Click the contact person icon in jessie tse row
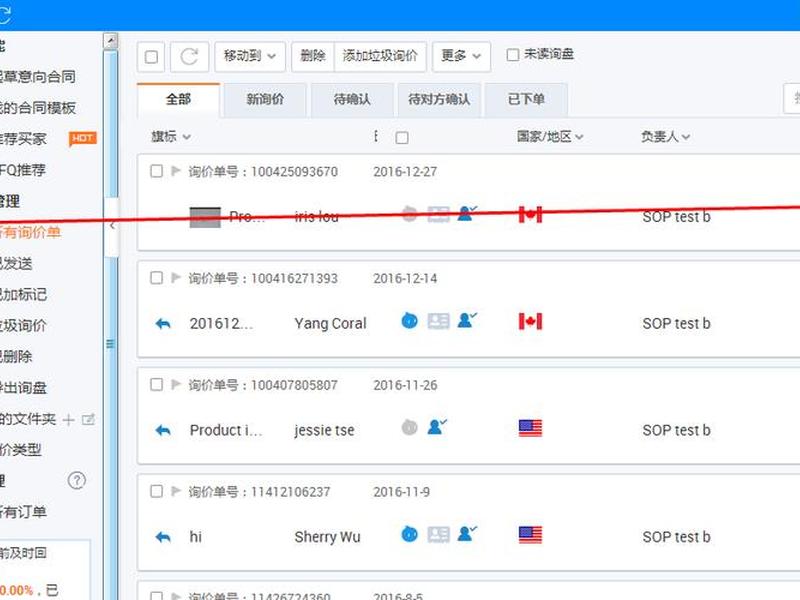This screenshot has height=600, width=800. pyautogui.click(x=437, y=427)
